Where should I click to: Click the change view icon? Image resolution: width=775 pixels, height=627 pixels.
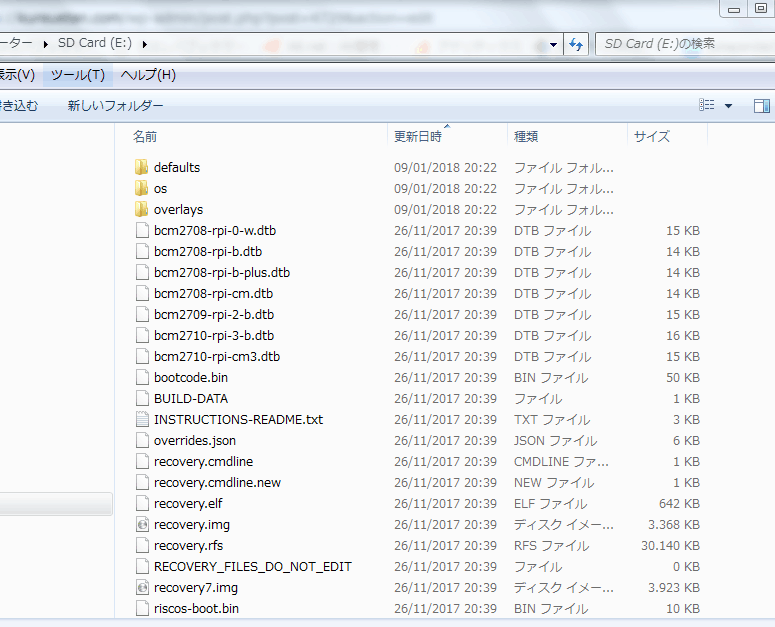tap(707, 105)
